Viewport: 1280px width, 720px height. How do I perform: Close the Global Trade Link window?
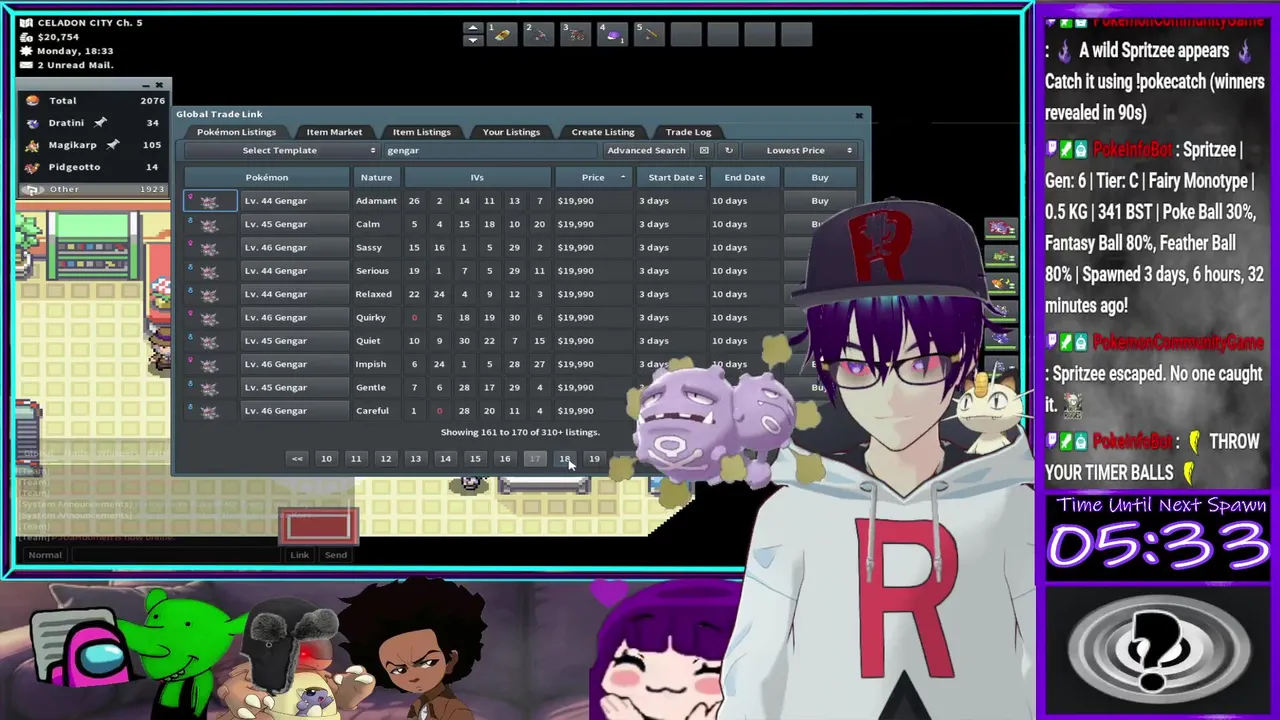[x=859, y=115]
